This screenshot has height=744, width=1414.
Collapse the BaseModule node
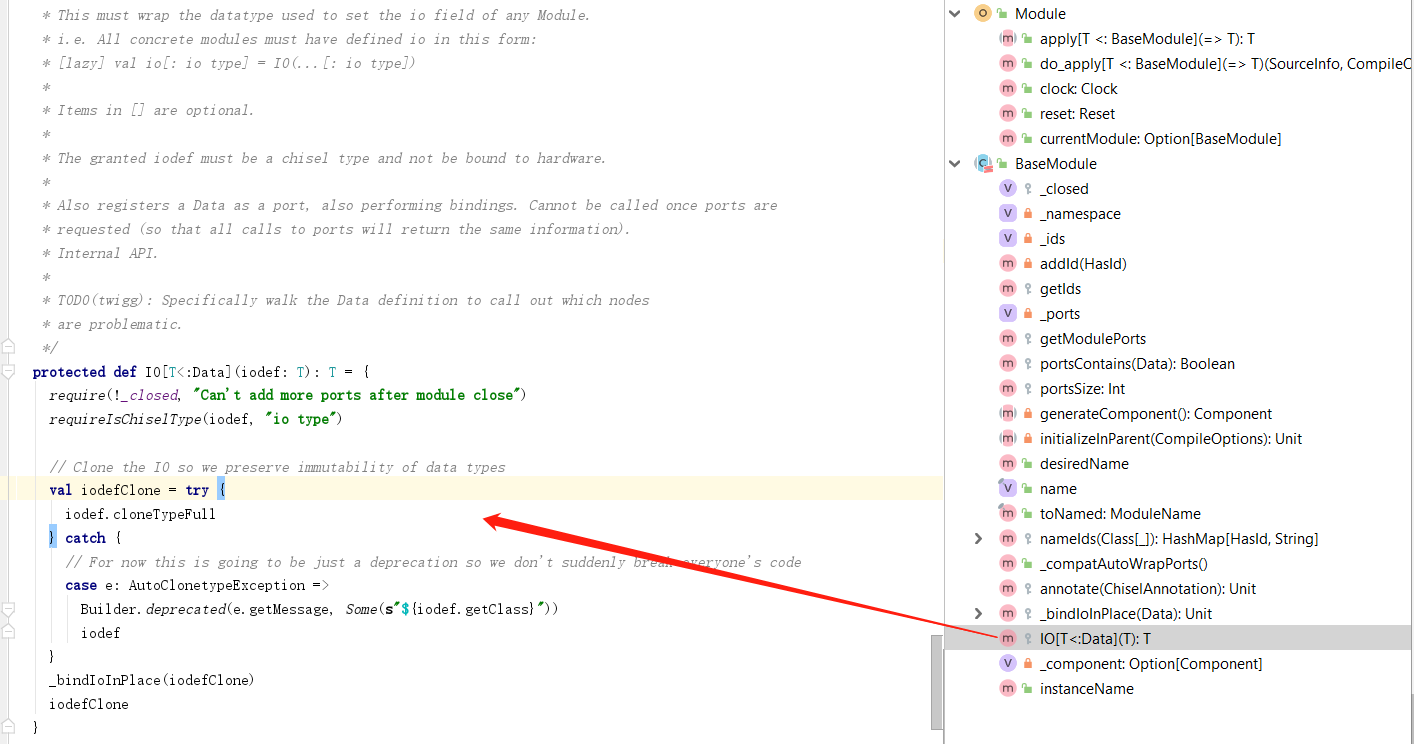coord(954,164)
